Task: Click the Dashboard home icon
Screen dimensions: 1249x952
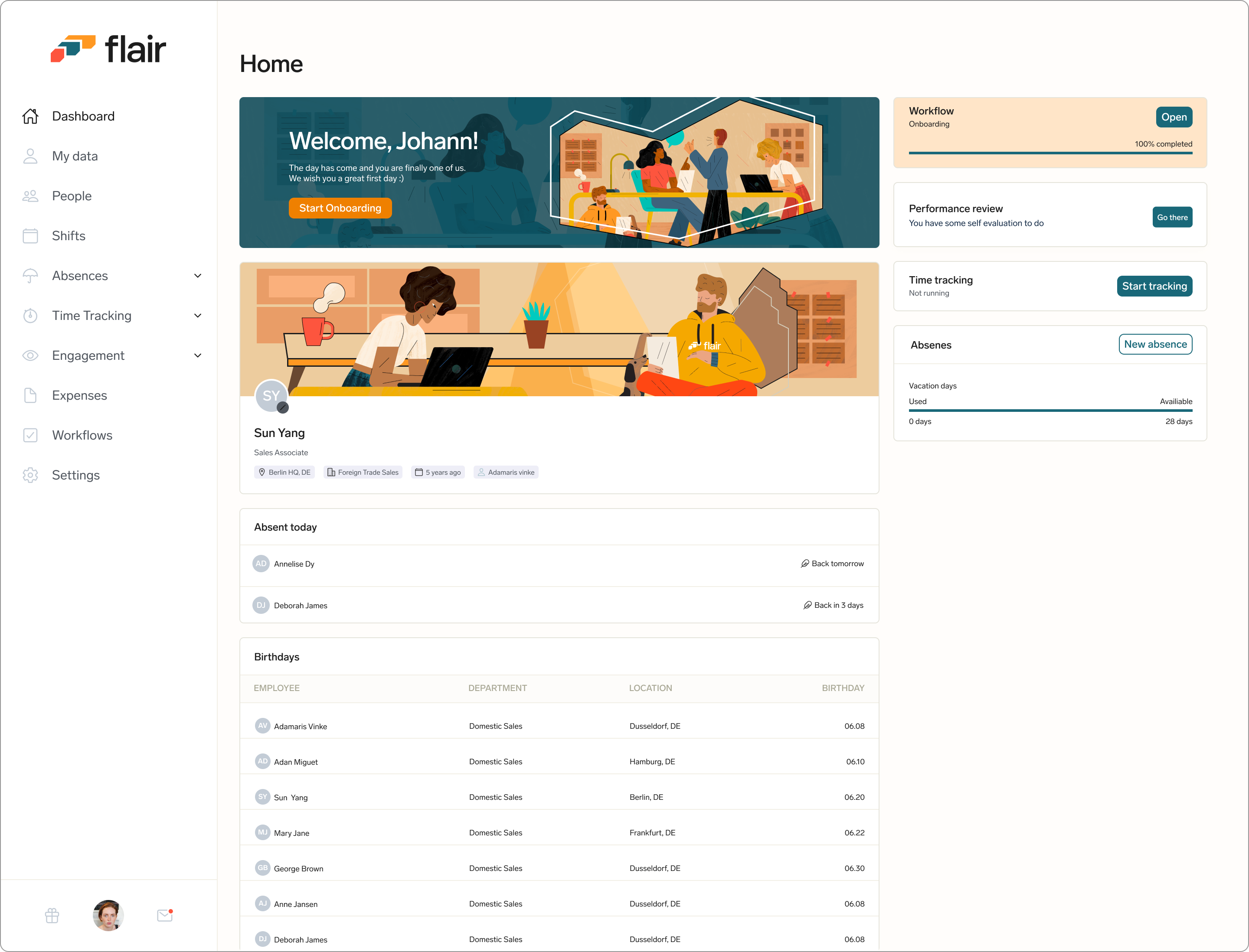Action: [x=31, y=116]
